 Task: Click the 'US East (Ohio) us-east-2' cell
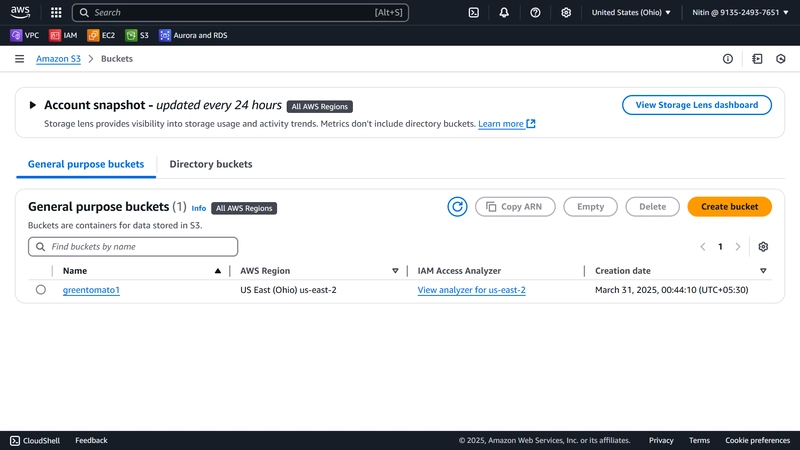288,290
